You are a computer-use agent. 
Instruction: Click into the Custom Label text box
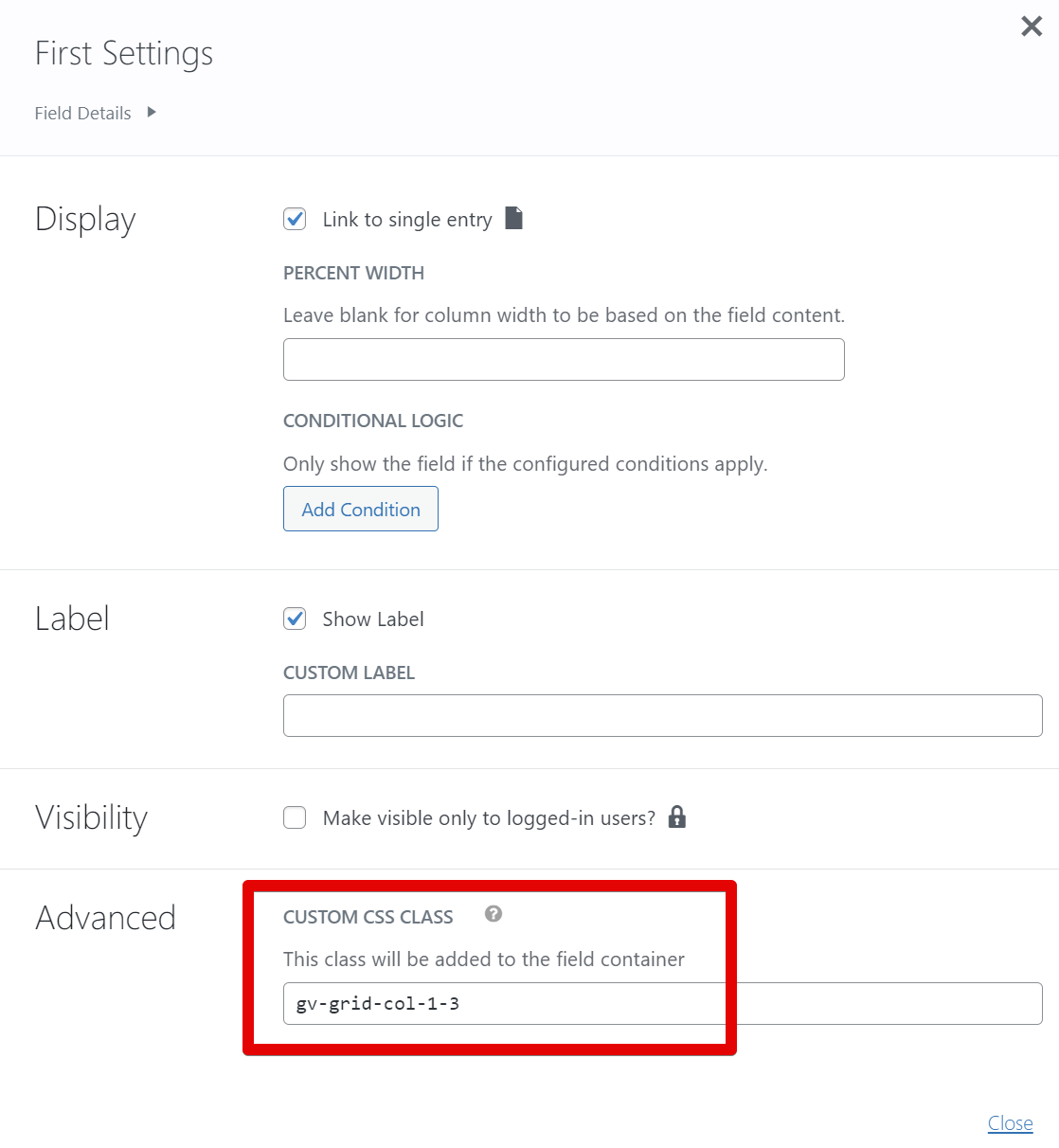pyautogui.click(x=662, y=716)
